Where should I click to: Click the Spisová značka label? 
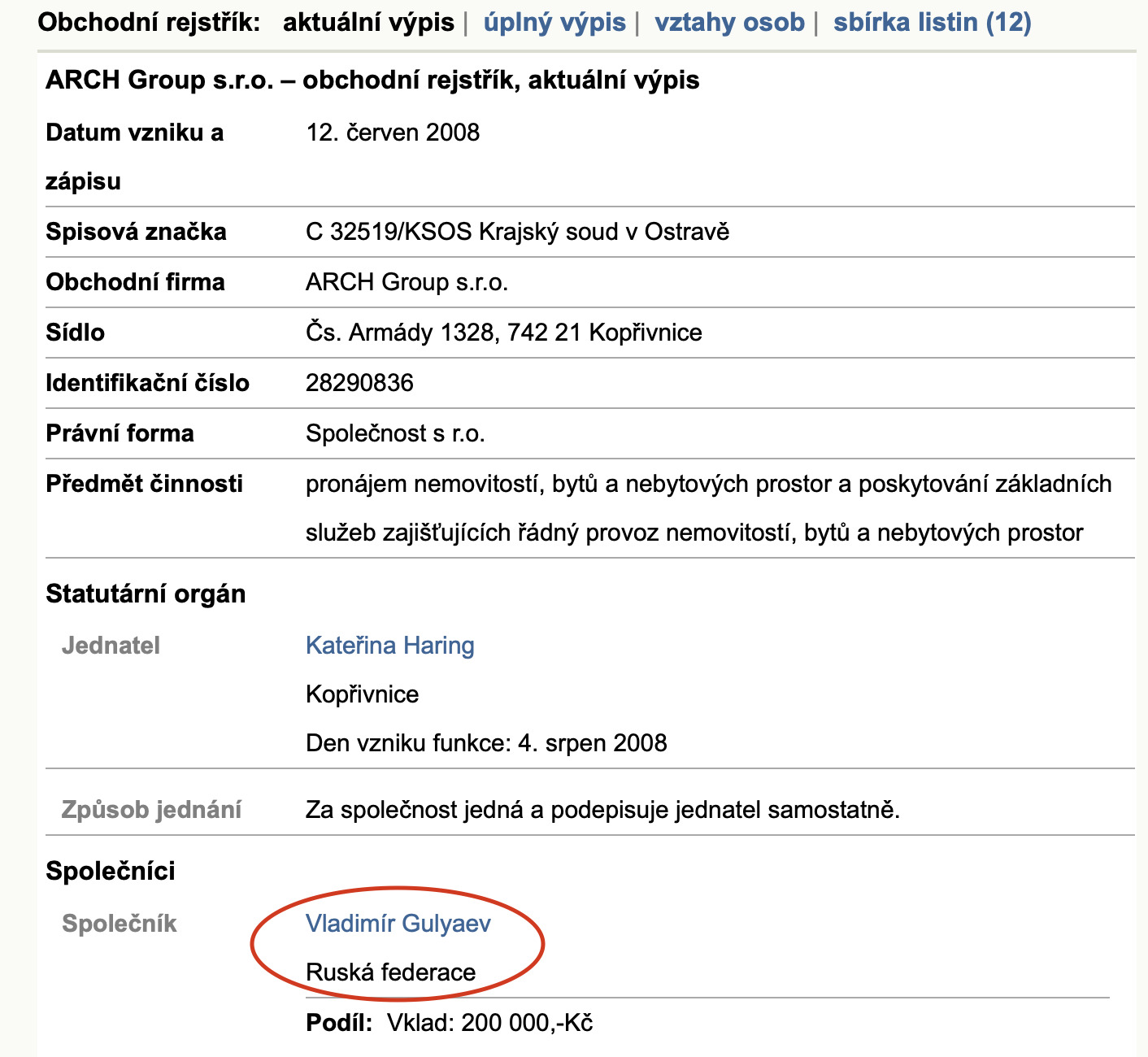click(136, 232)
